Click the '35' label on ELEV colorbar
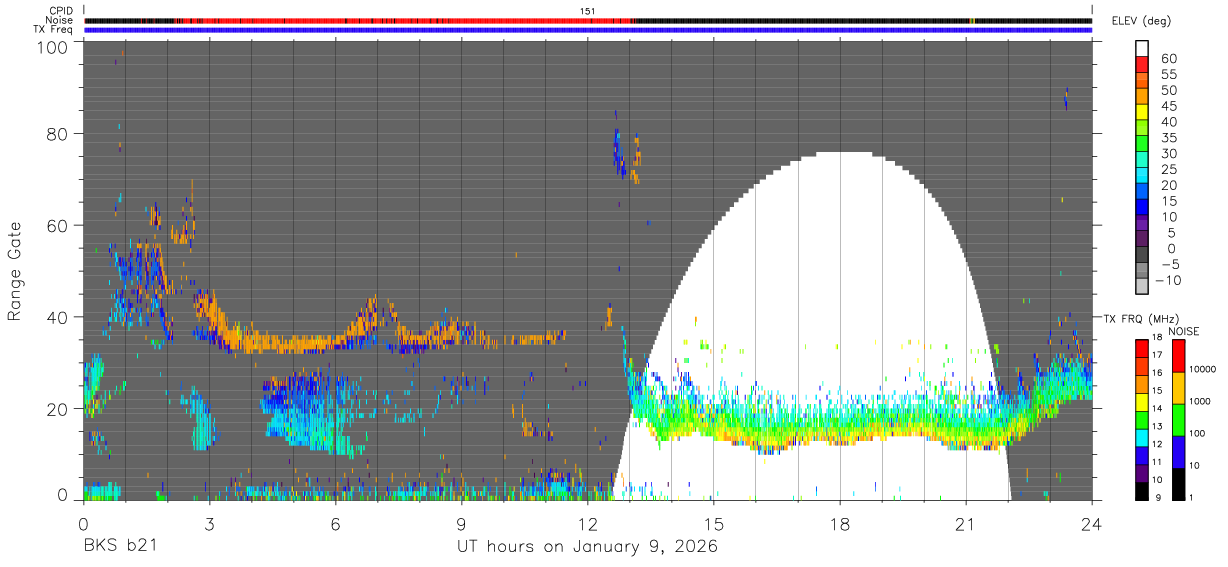1228x567 pixels. [1168, 137]
